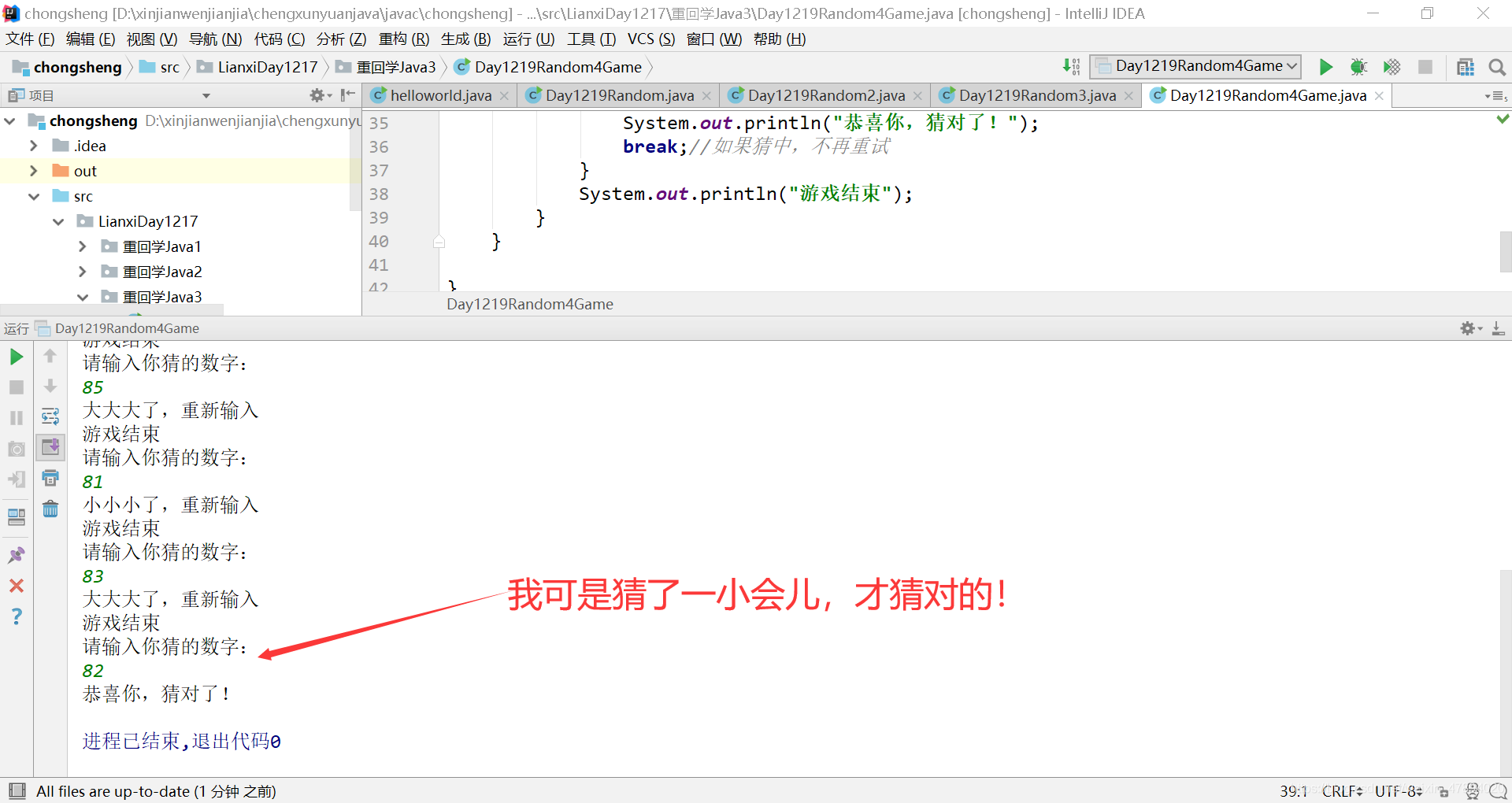Run with coverage icon in toolbar
This screenshot has height=803, width=1512.
[x=1392, y=67]
